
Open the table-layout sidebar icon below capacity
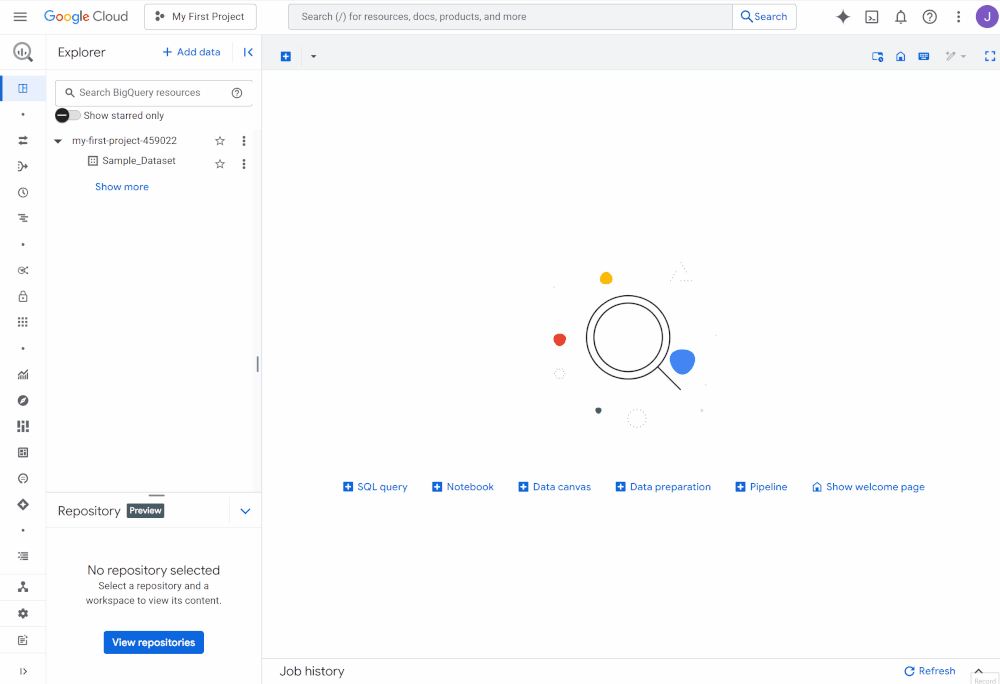pos(23,453)
